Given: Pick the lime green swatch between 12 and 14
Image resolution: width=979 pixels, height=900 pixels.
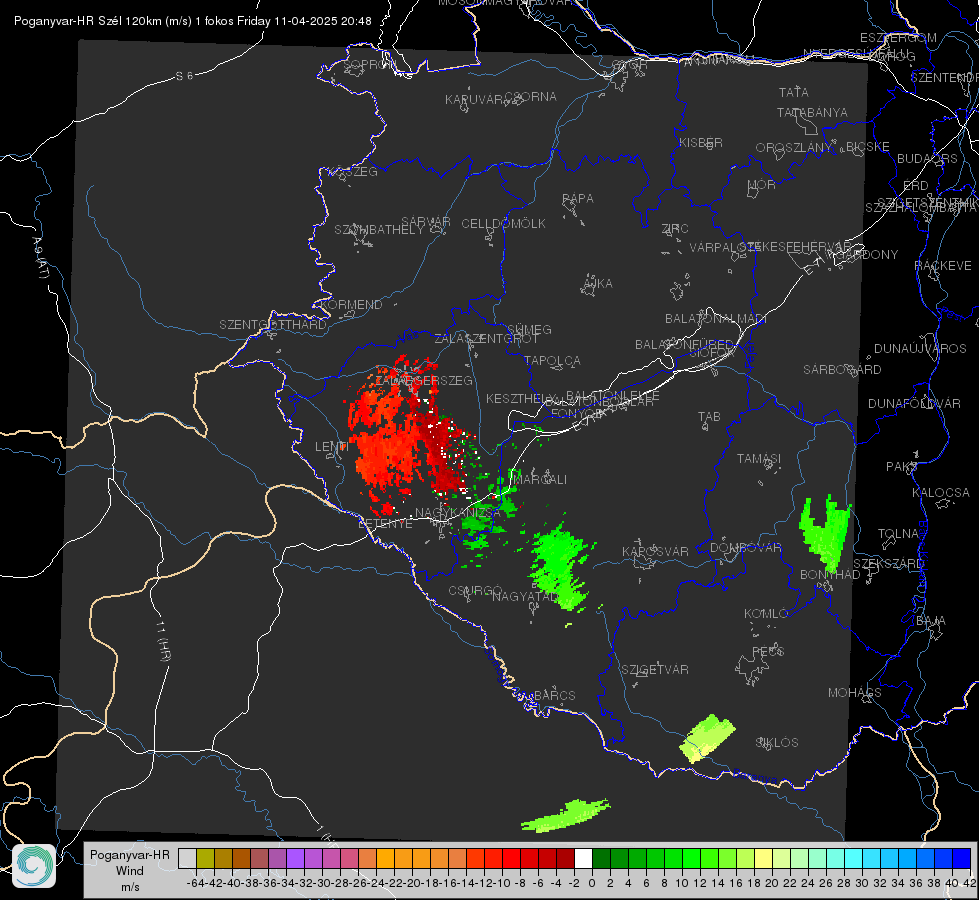Looking at the screenshot, I should [x=709, y=858].
